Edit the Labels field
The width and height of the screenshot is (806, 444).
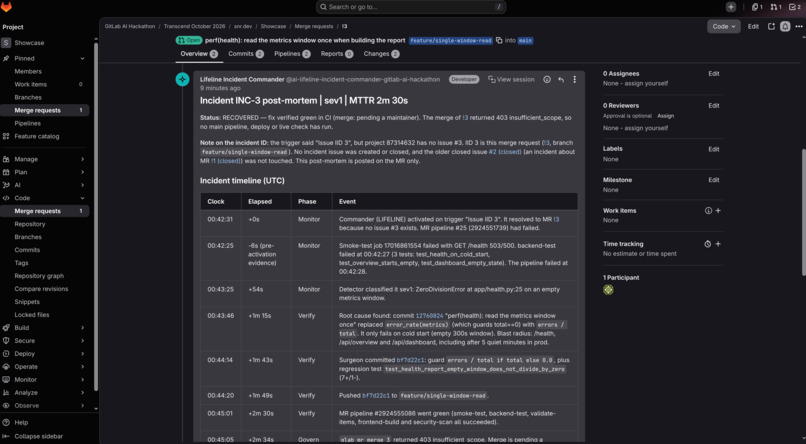(x=713, y=150)
